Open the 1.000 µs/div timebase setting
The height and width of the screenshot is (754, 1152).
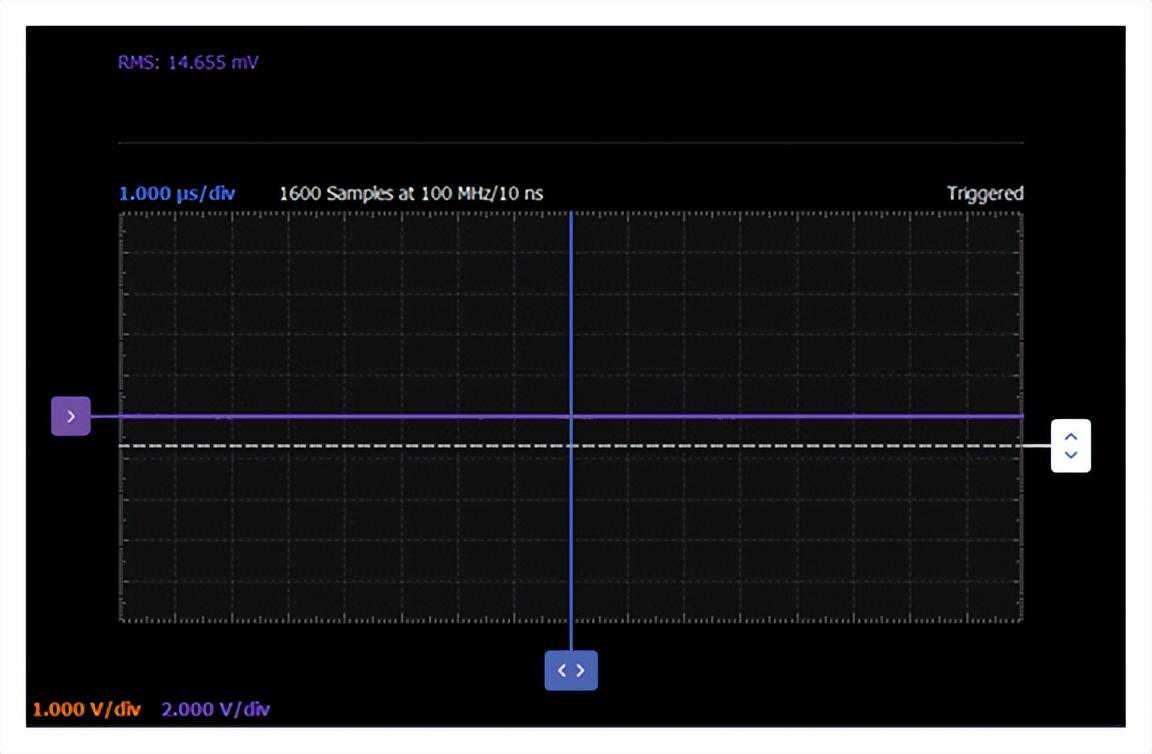[177, 193]
